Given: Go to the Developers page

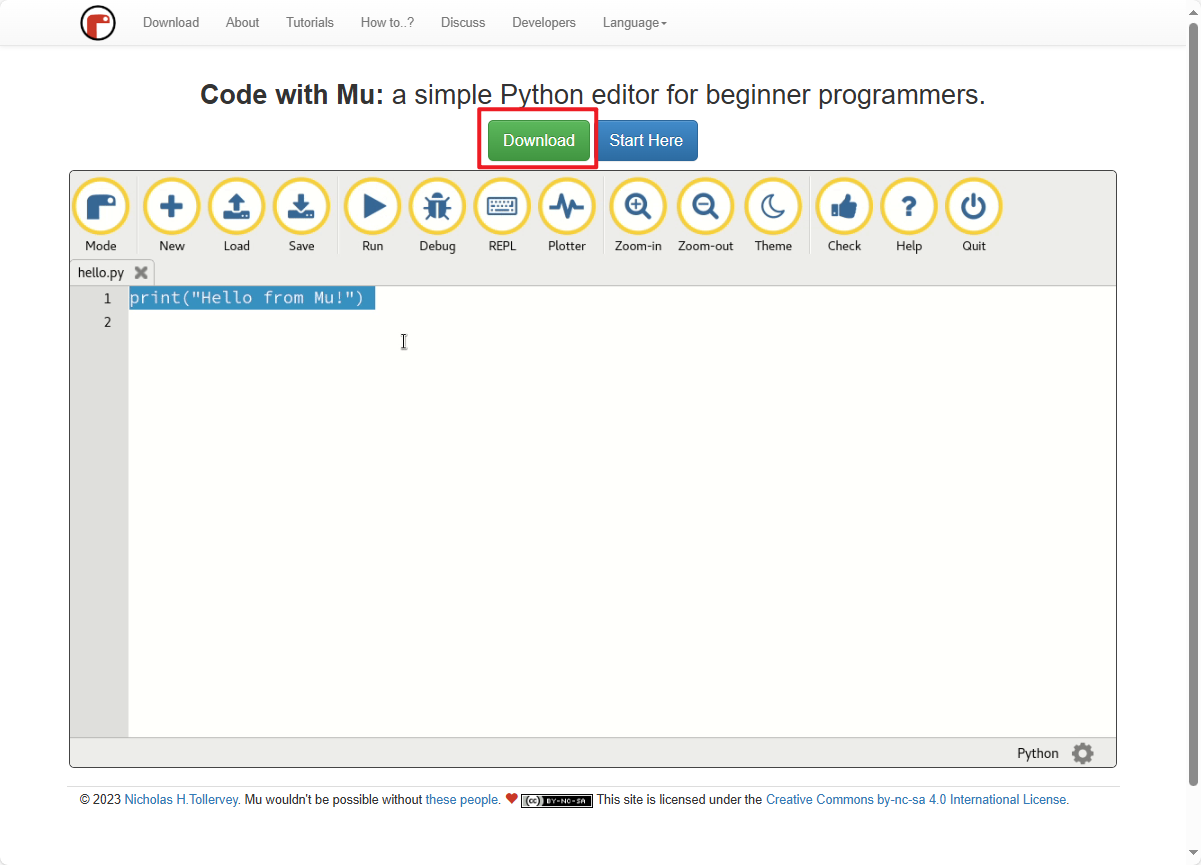Looking at the screenshot, I should (x=544, y=22).
